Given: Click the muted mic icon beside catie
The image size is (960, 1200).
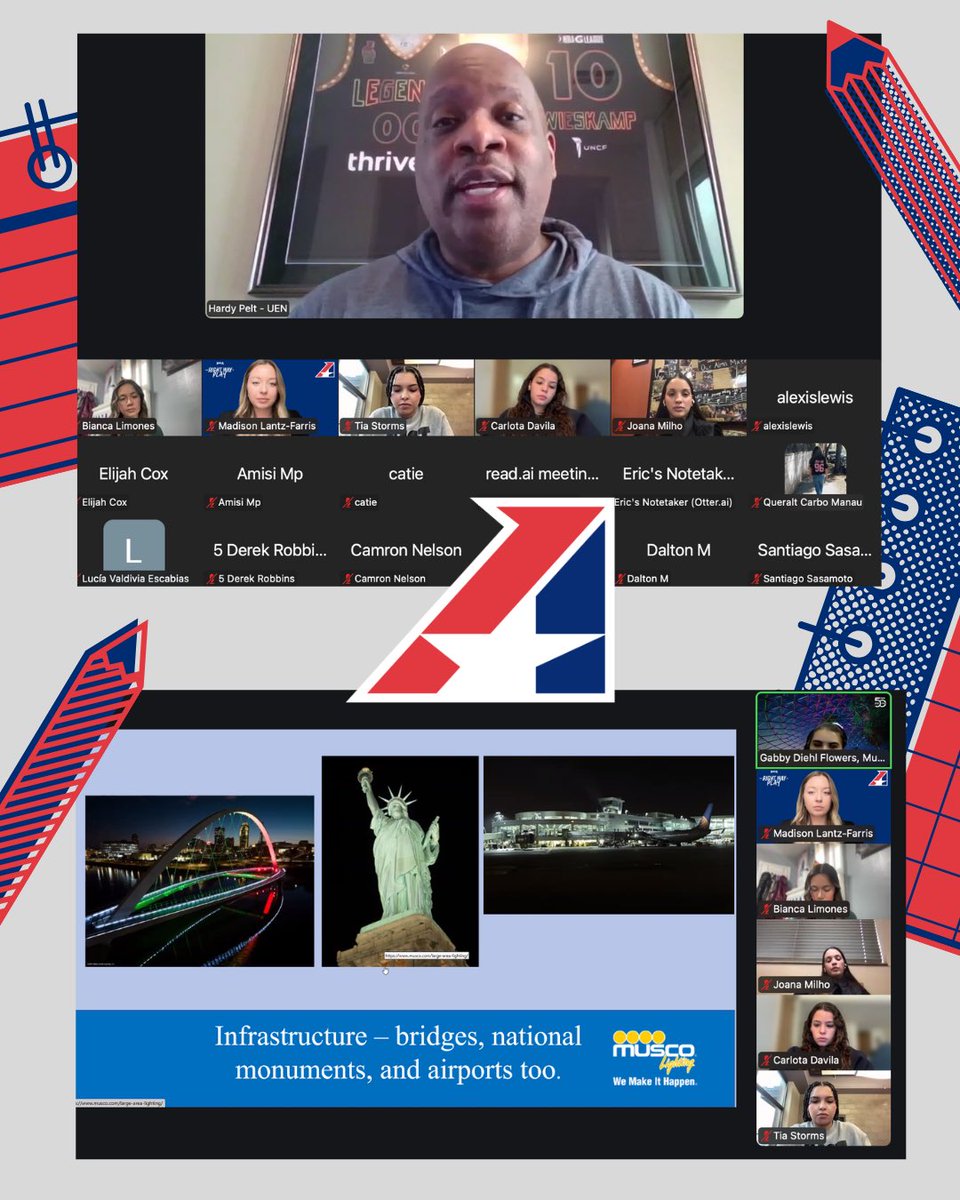Looking at the screenshot, I should [347, 502].
